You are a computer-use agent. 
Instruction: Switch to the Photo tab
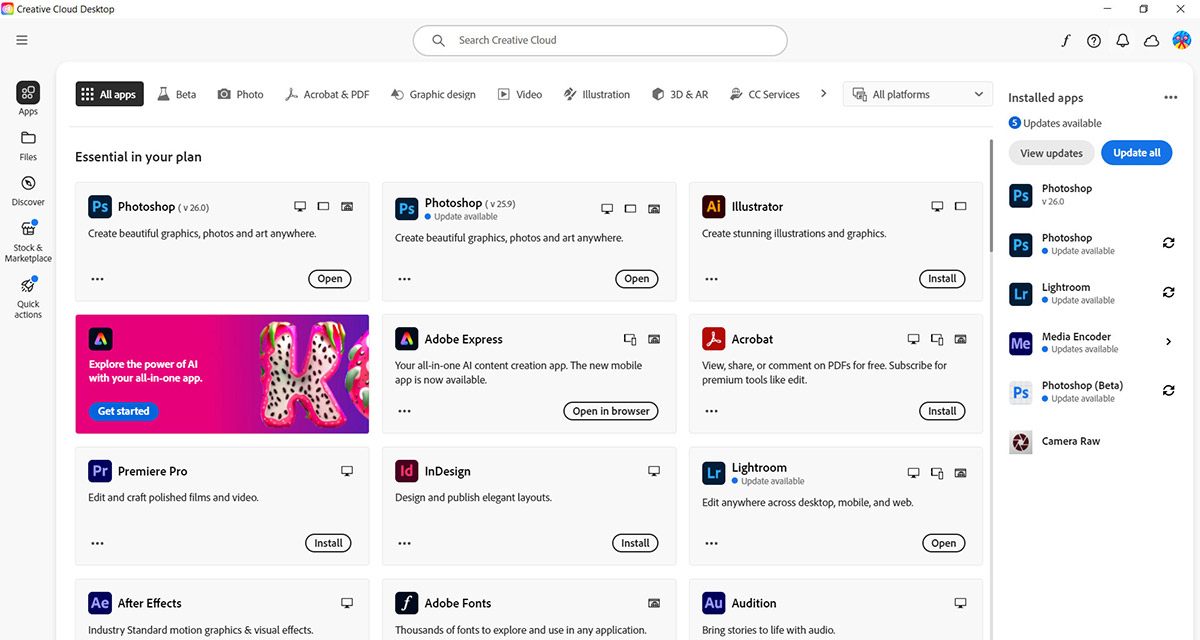(240, 94)
